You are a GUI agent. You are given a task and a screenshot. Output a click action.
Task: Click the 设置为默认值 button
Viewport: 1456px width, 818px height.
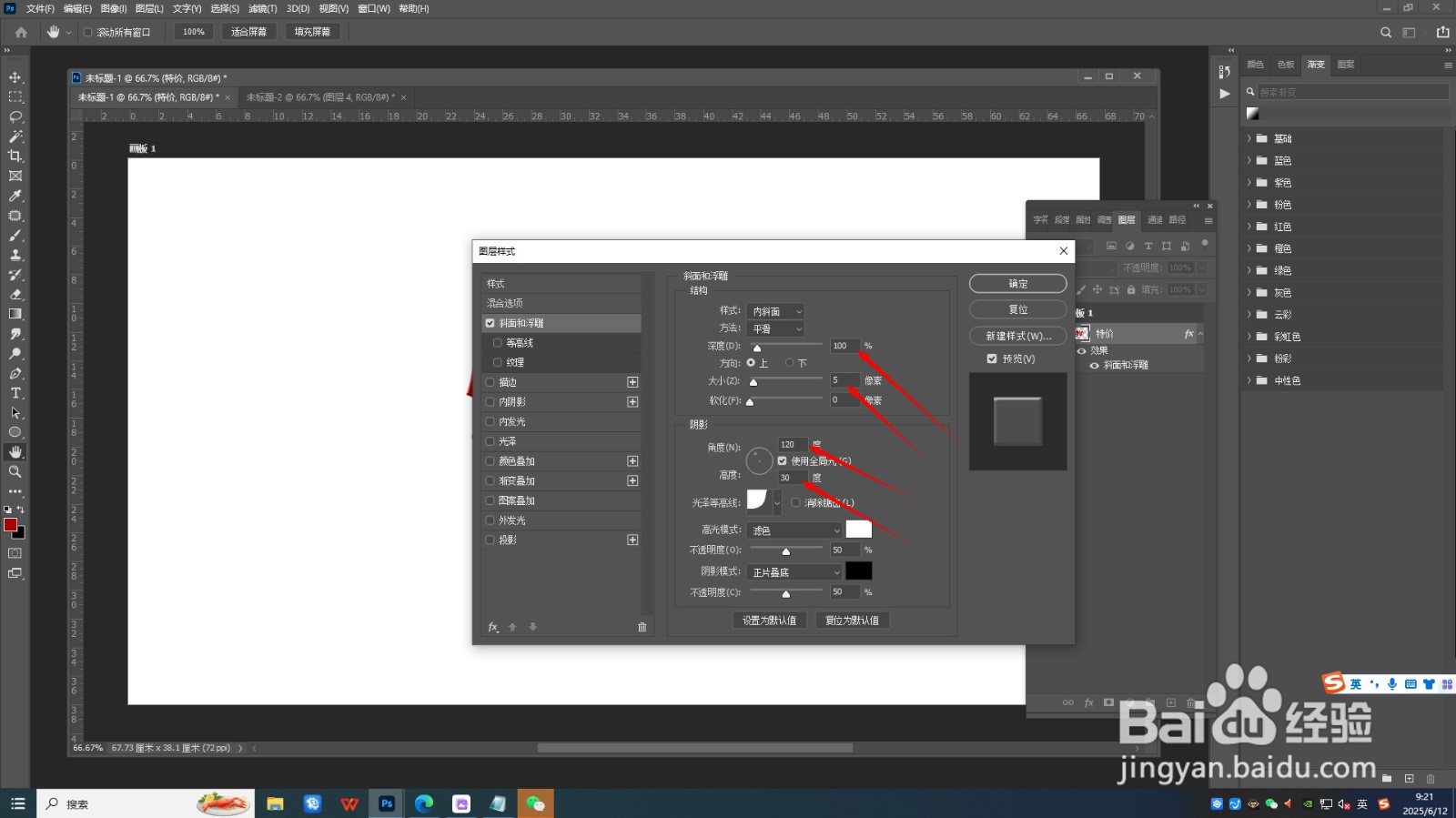tap(769, 620)
